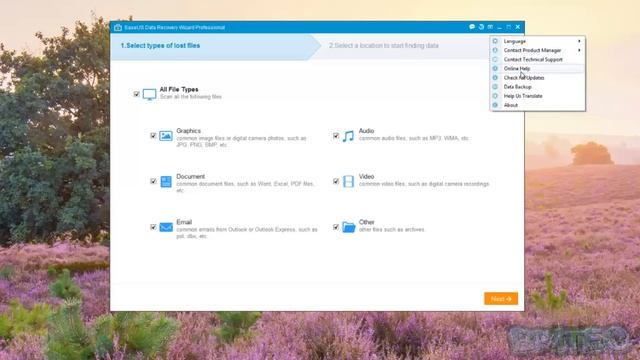Click the Email label text

point(184,222)
